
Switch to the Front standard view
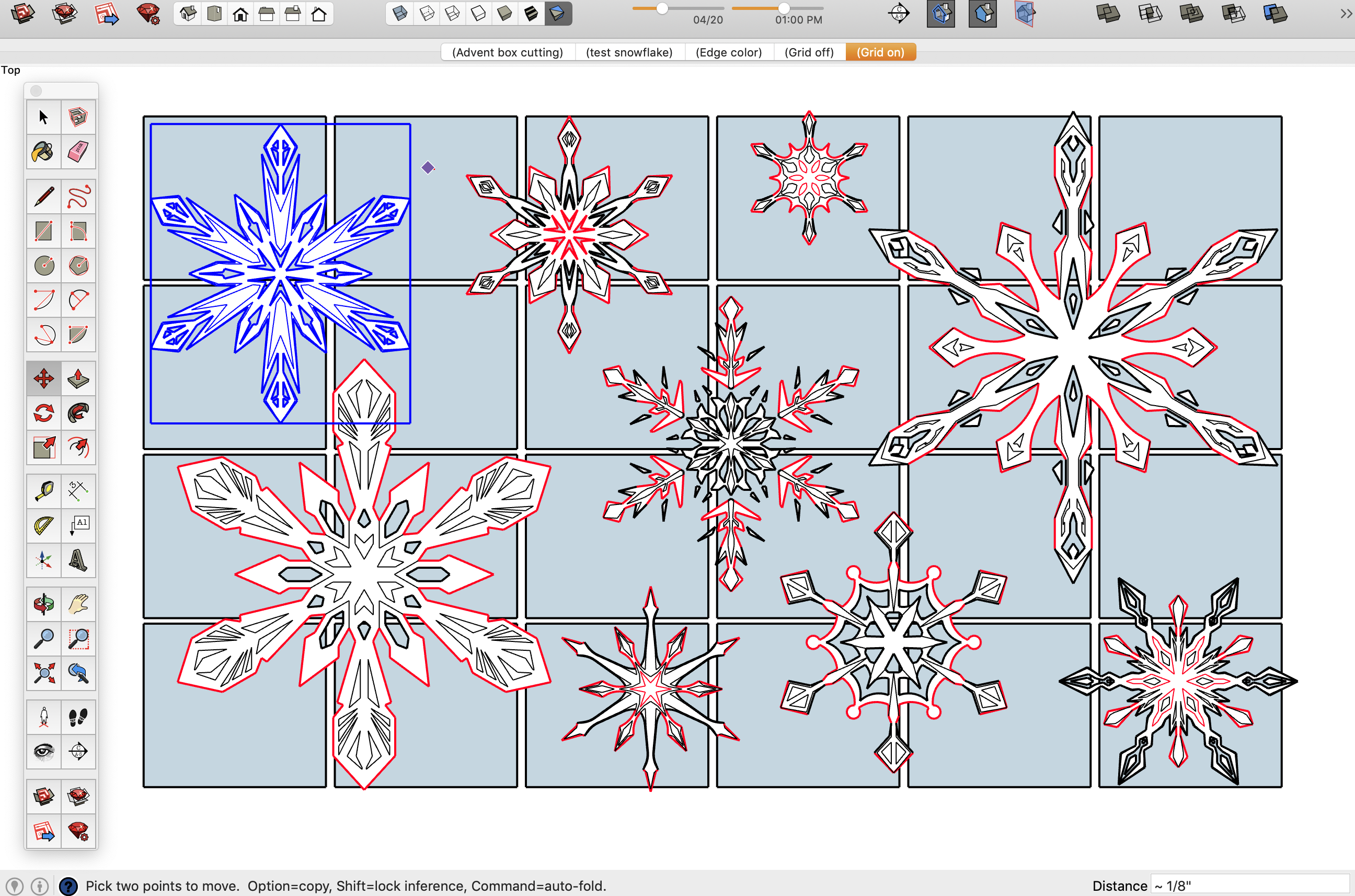tap(240, 14)
